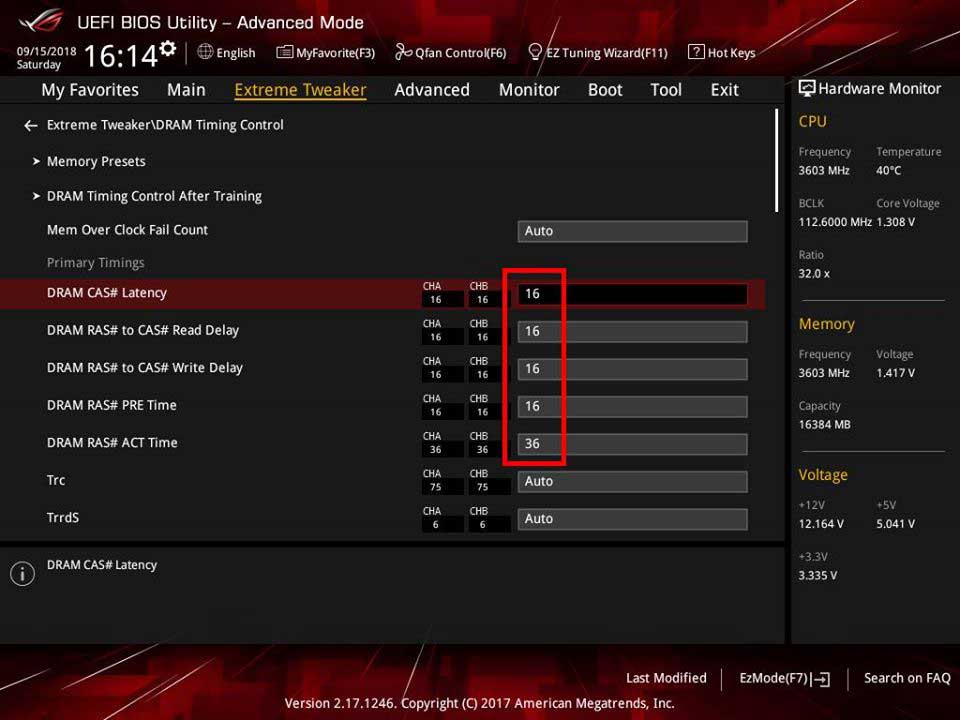Click the globe language icon
This screenshot has height=720, width=960.
pos(205,52)
